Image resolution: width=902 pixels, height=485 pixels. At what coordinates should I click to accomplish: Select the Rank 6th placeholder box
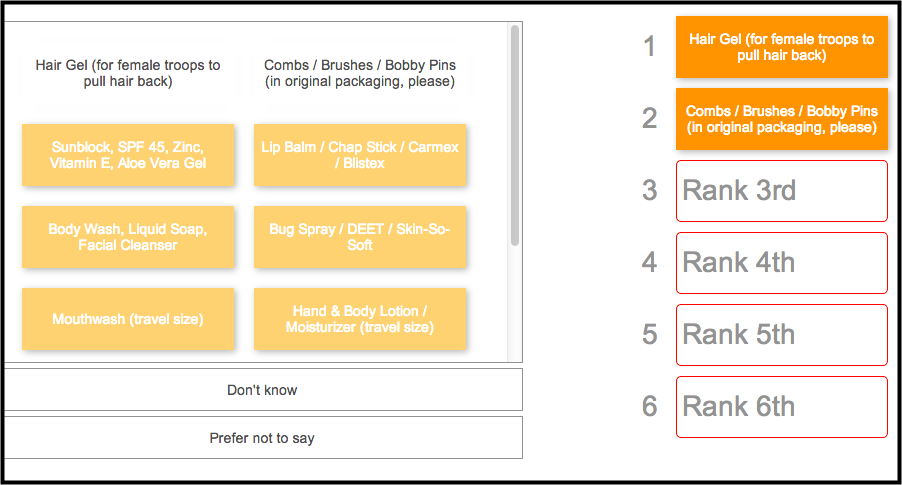click(782, 407)
